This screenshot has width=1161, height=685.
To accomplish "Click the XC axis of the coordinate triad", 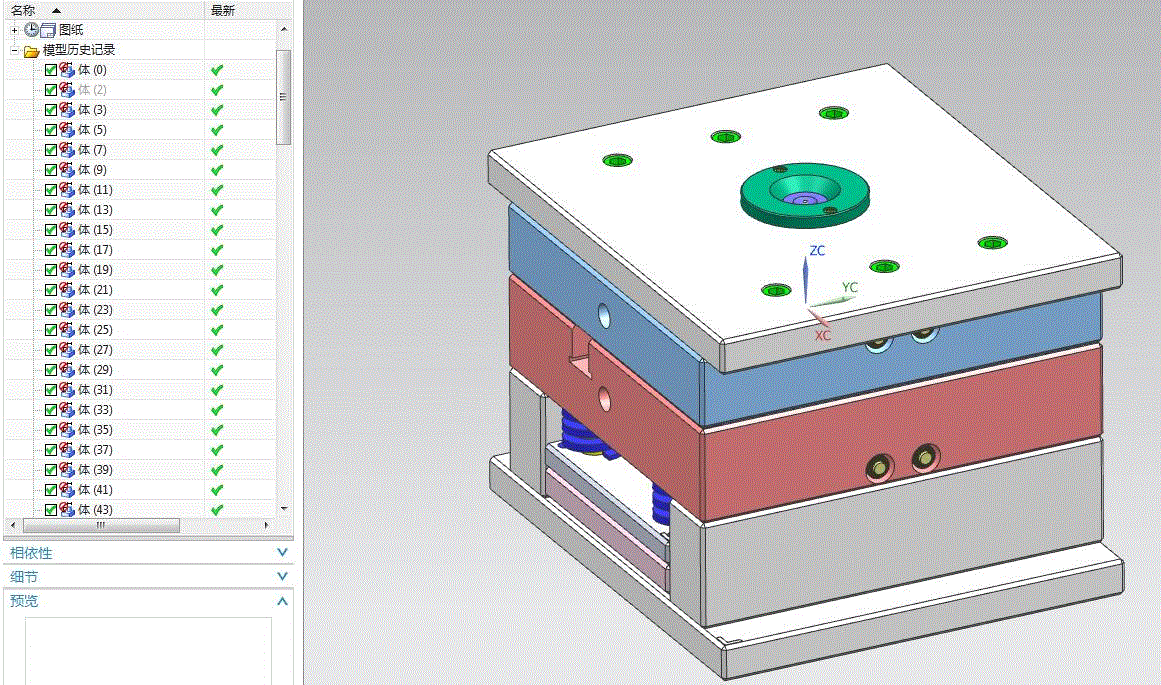I will (817, 318).
